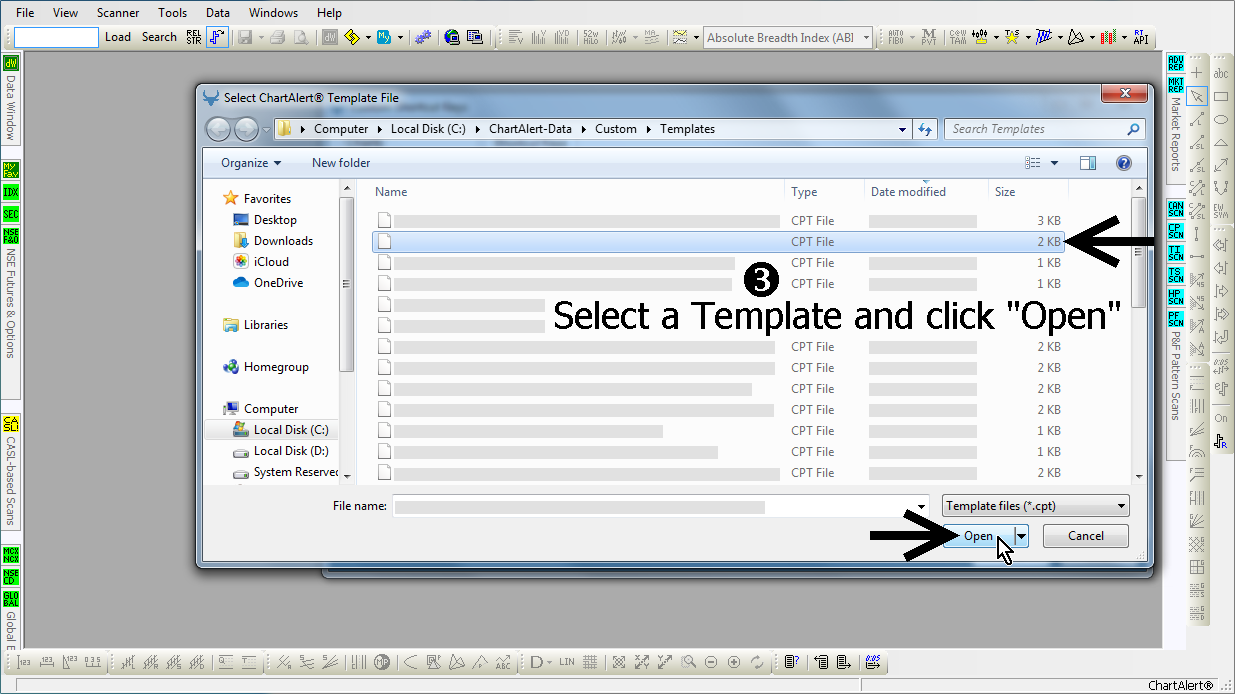The width and height of the screenshot is (1235, 694).
Task: Open the View menu
Action: pos(65,13)
